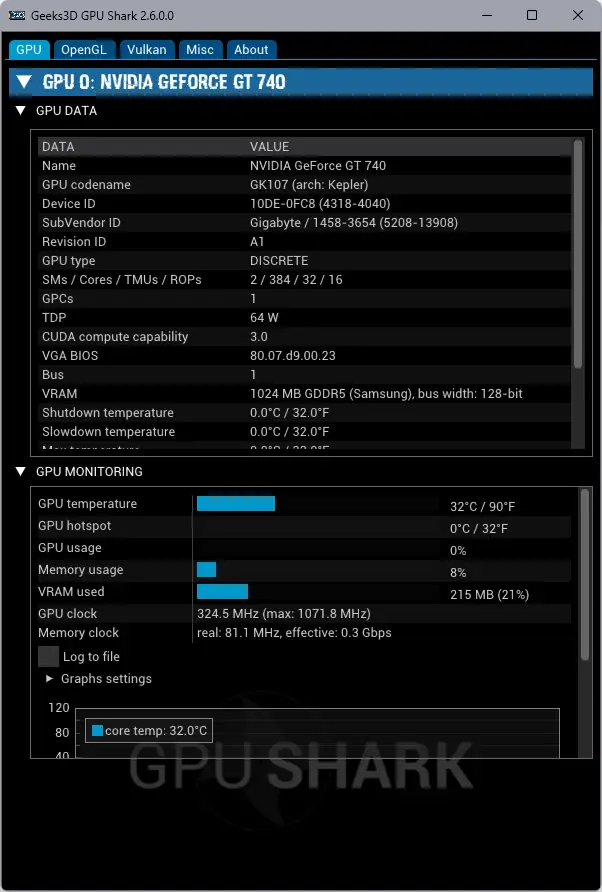The image size is (602, 892).
Task: Select the GPU tab
Action: pos(29,49)
